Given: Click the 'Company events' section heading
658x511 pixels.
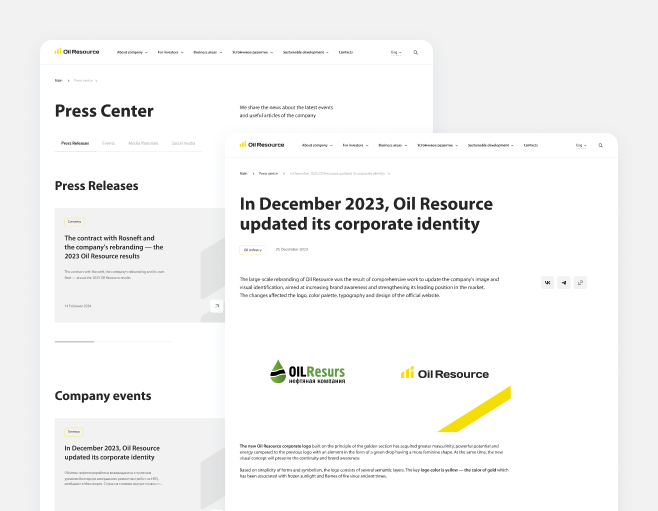Looking at the screenshot, I should pos(103,396).
